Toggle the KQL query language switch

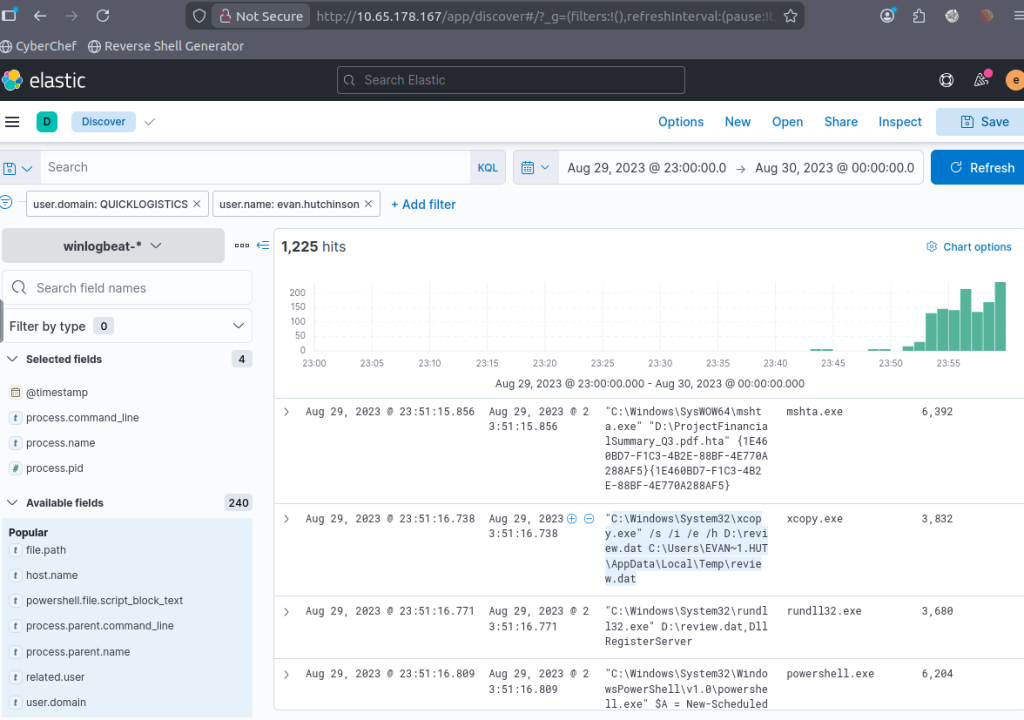(x=487, y=168)
